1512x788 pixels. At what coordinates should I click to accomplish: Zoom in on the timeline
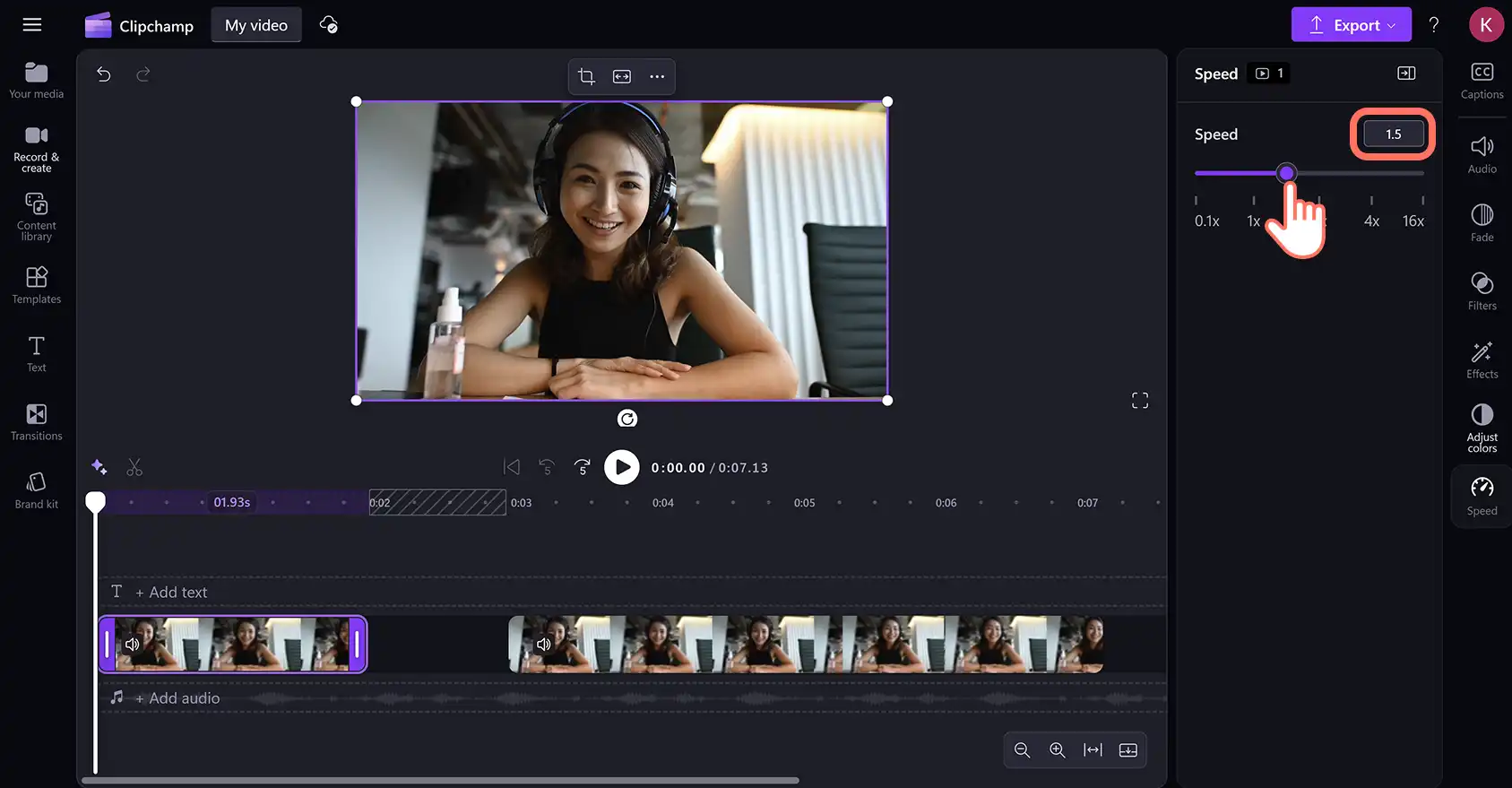(x=1058, y=750)
